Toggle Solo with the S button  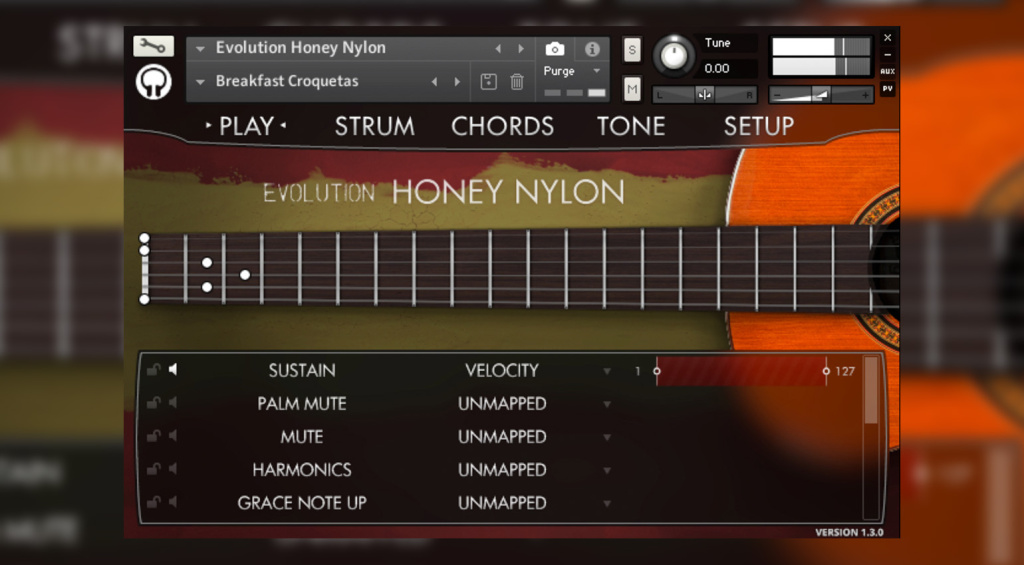[632, 50]
